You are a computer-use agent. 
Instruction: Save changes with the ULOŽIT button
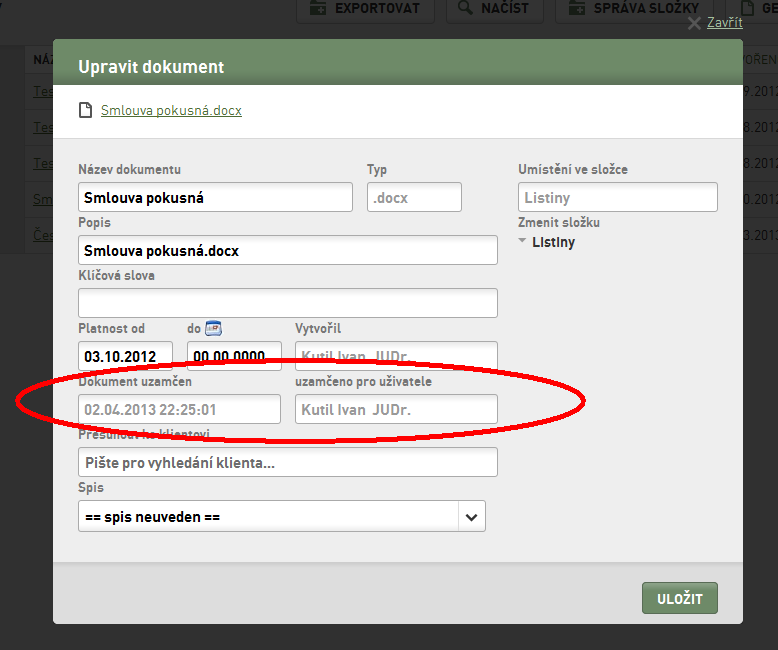pos(680,598)
